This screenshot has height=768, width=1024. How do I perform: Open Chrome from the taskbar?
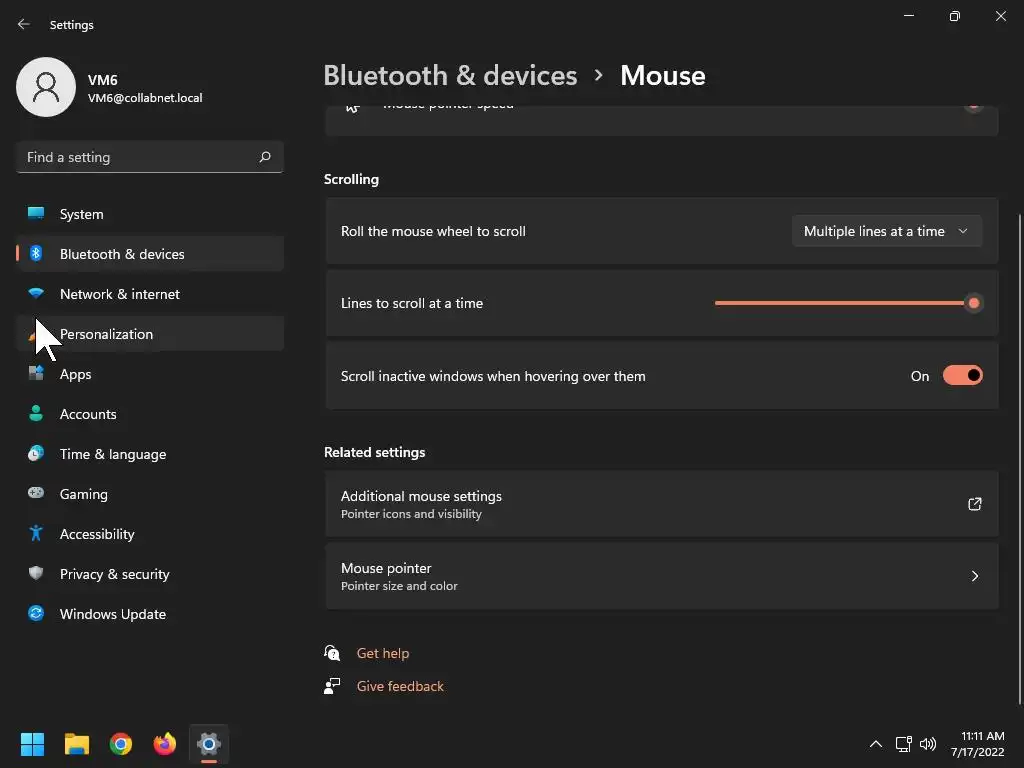[121, 744]
